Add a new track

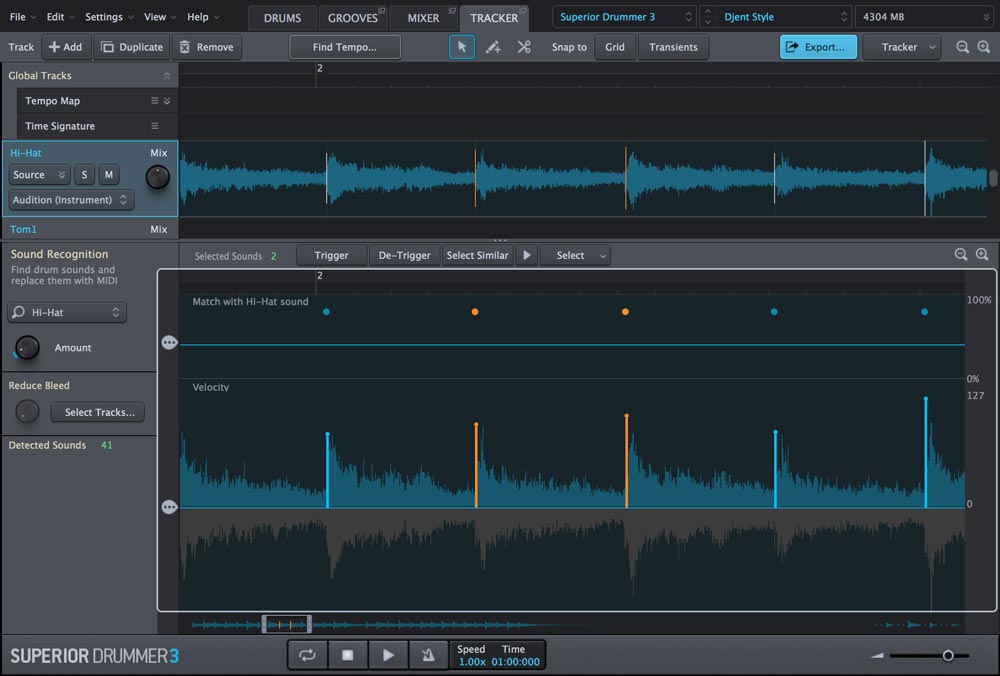pos(66,47)
